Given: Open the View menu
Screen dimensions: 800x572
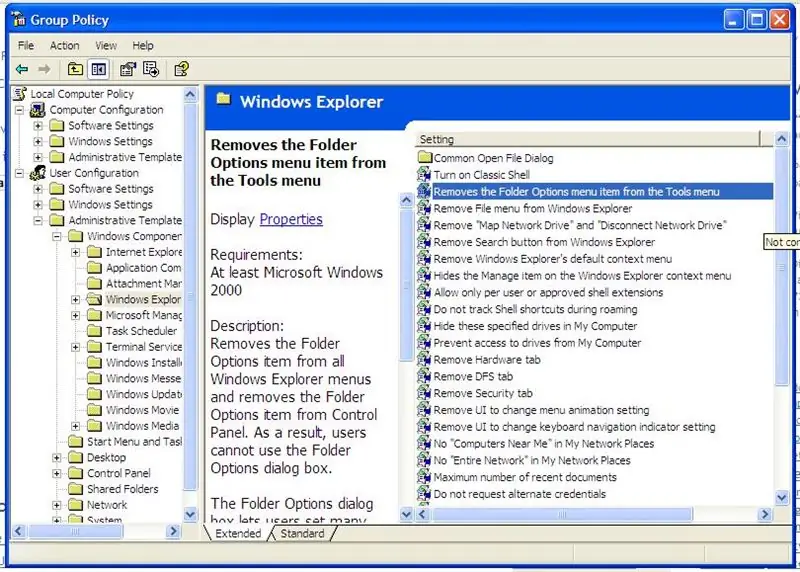Looking at the screenshot, I should tap(106, 45).
